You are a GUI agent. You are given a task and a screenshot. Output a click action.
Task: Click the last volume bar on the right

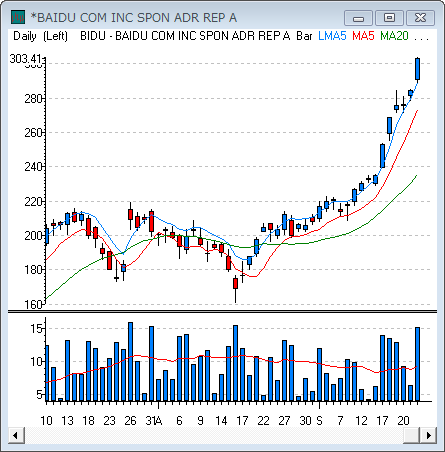tap(417, 364)
